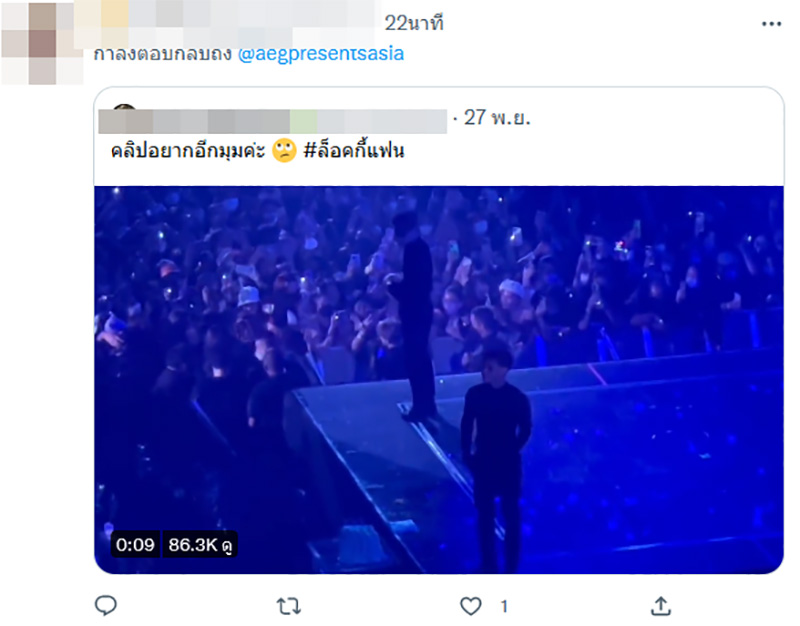800x626 pixels.
Task: Open the share (upload arrow) icon
Action: pyautogui.click(x=662, y=605)
